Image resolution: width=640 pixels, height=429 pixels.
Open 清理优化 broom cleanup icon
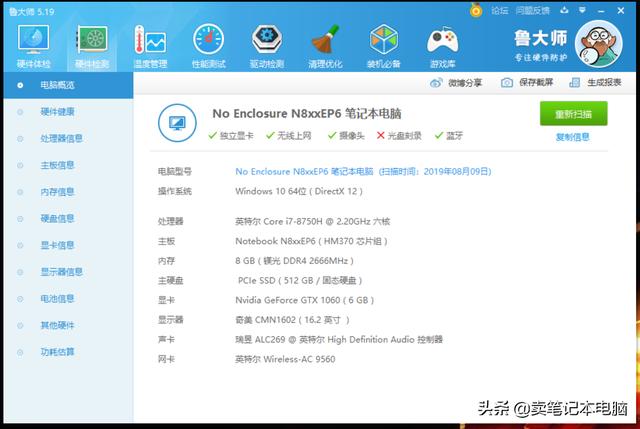(324, 41)
